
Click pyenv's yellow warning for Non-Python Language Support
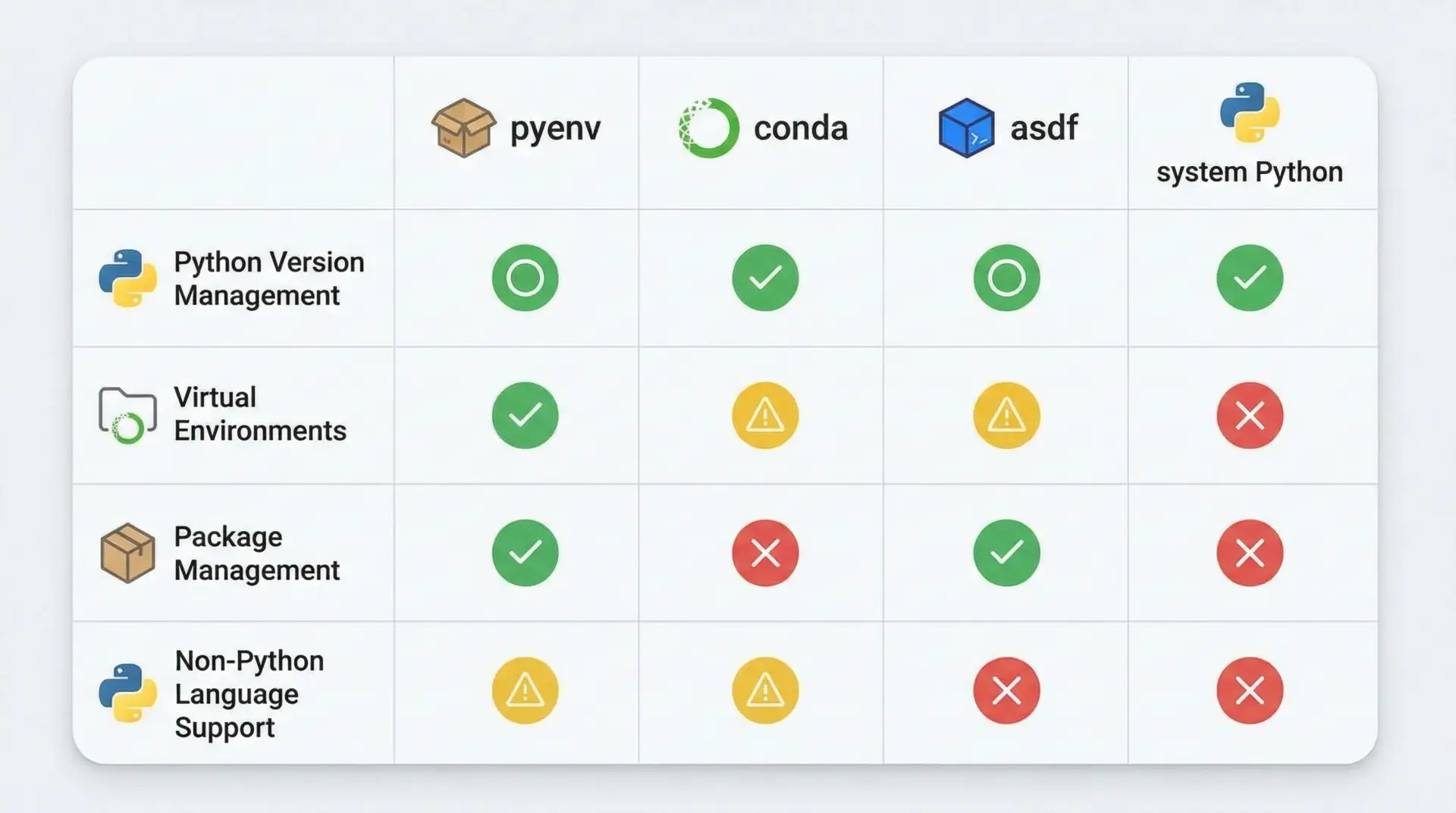(525, 690)
